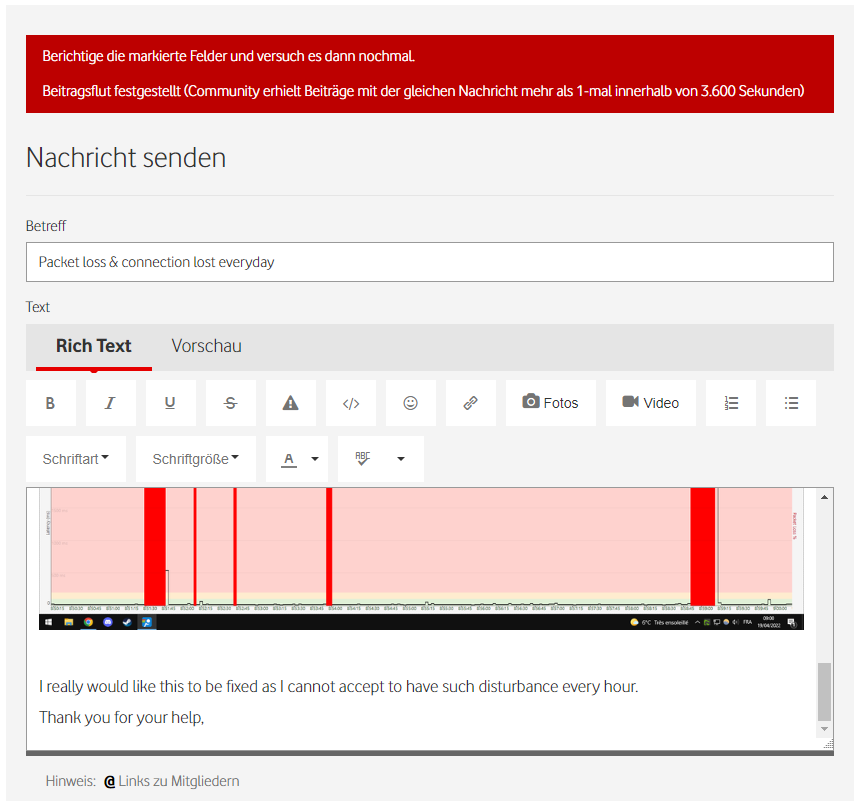The image size is (861, 801).
Task: Expand spell check options arrow
Action: [x=401, y=459]
